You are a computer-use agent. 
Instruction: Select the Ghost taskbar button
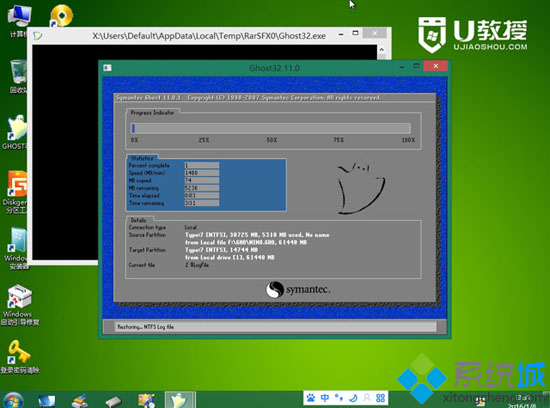pyautogui.click(x=179, y=400)
